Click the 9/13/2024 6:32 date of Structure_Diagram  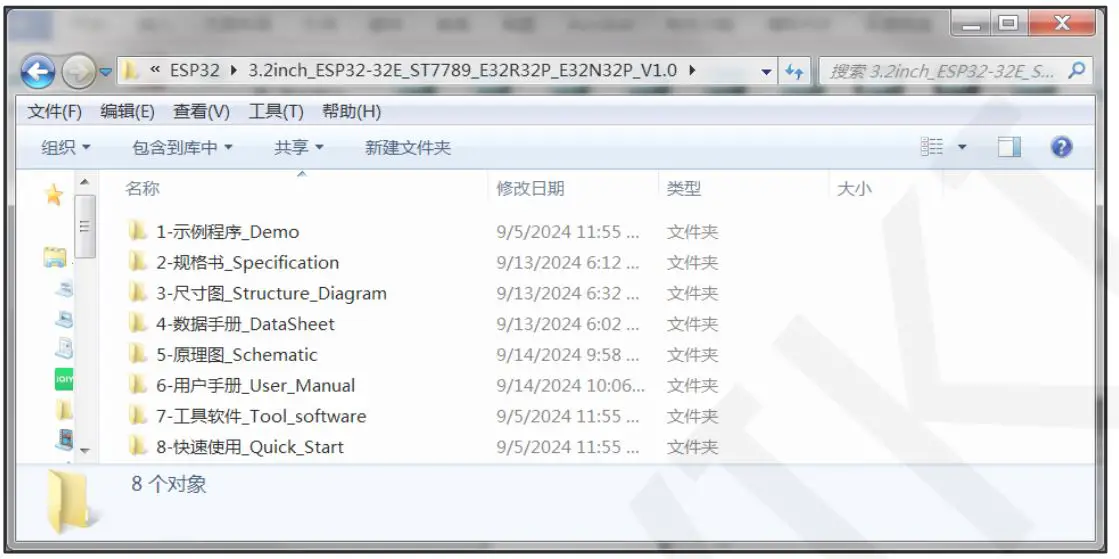coord(567,293)
